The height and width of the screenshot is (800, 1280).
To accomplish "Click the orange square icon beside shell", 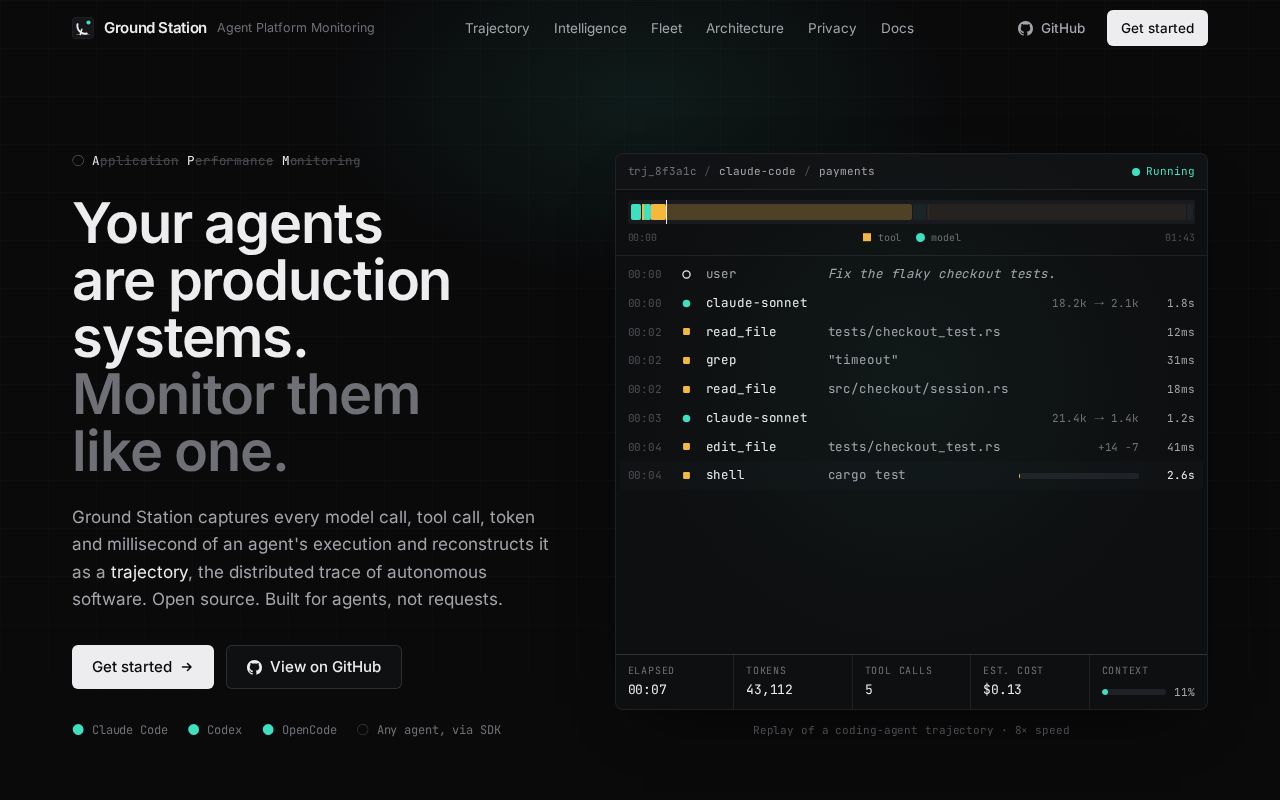I will (x=686, y=475).
